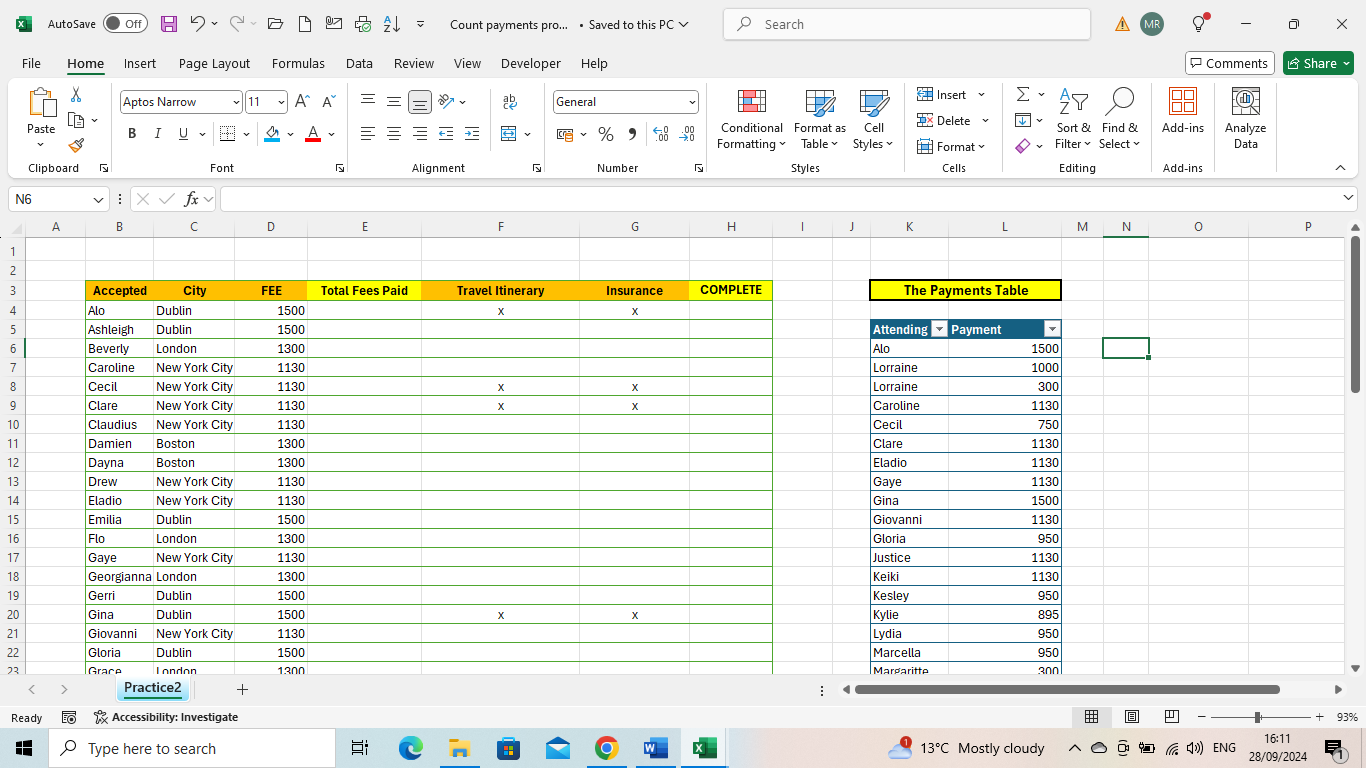Toggle Bold formatting
The image size is (1366, 768).
pyautogui.click(x=132, y=134)
